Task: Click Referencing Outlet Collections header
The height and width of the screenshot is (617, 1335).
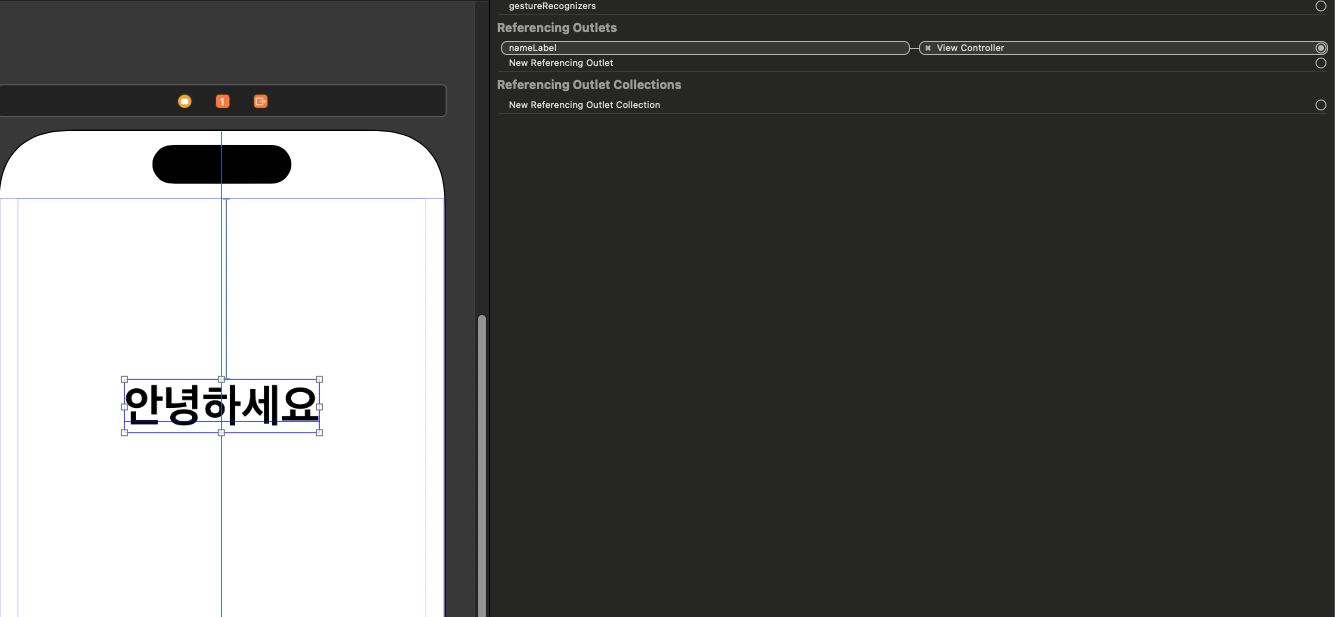Action: [x=589, y=85]
